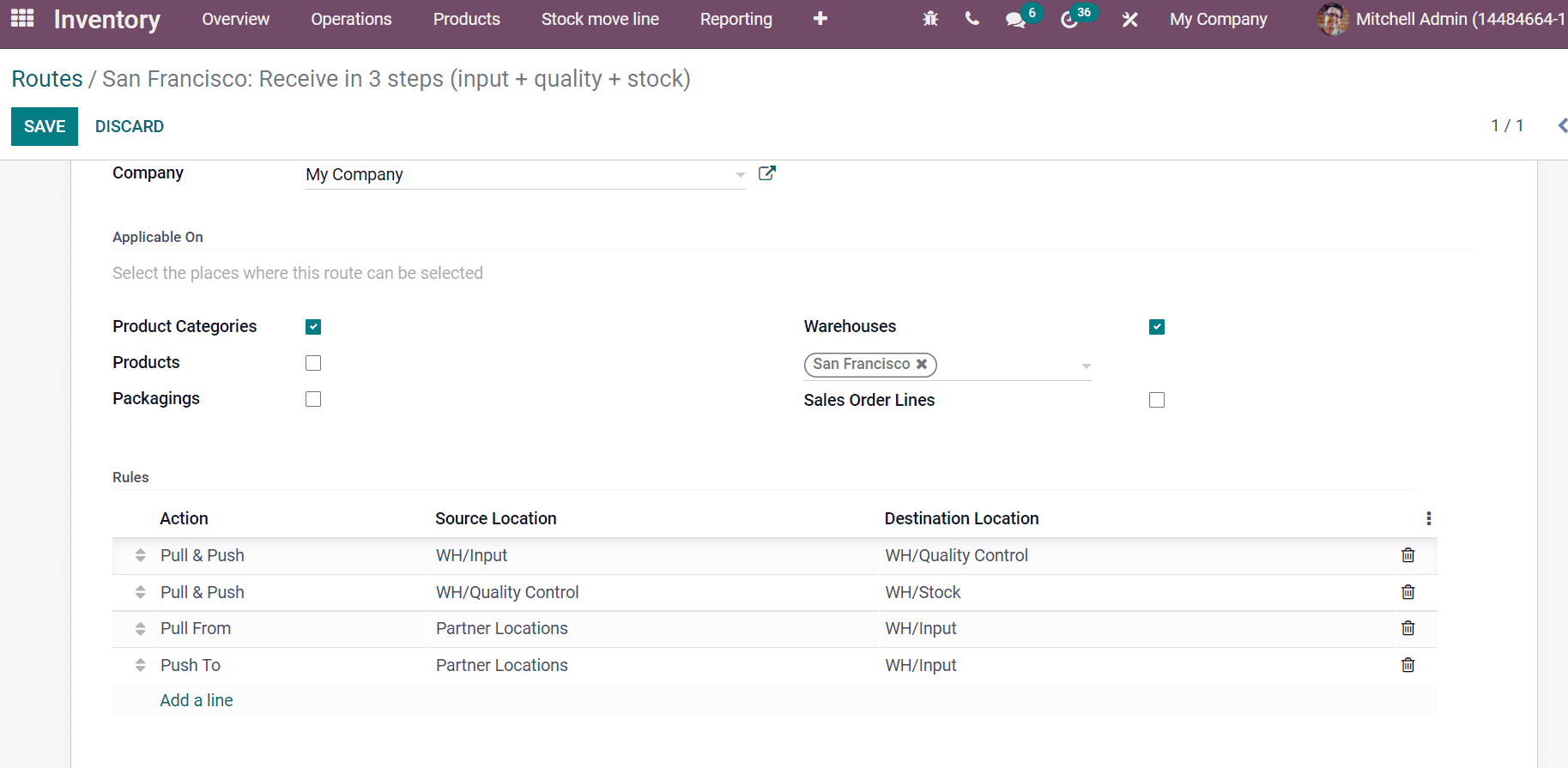Delete the WH/Input to WH/Quality Control rule
1568x768 pixels.
[x=1408, y=555]
